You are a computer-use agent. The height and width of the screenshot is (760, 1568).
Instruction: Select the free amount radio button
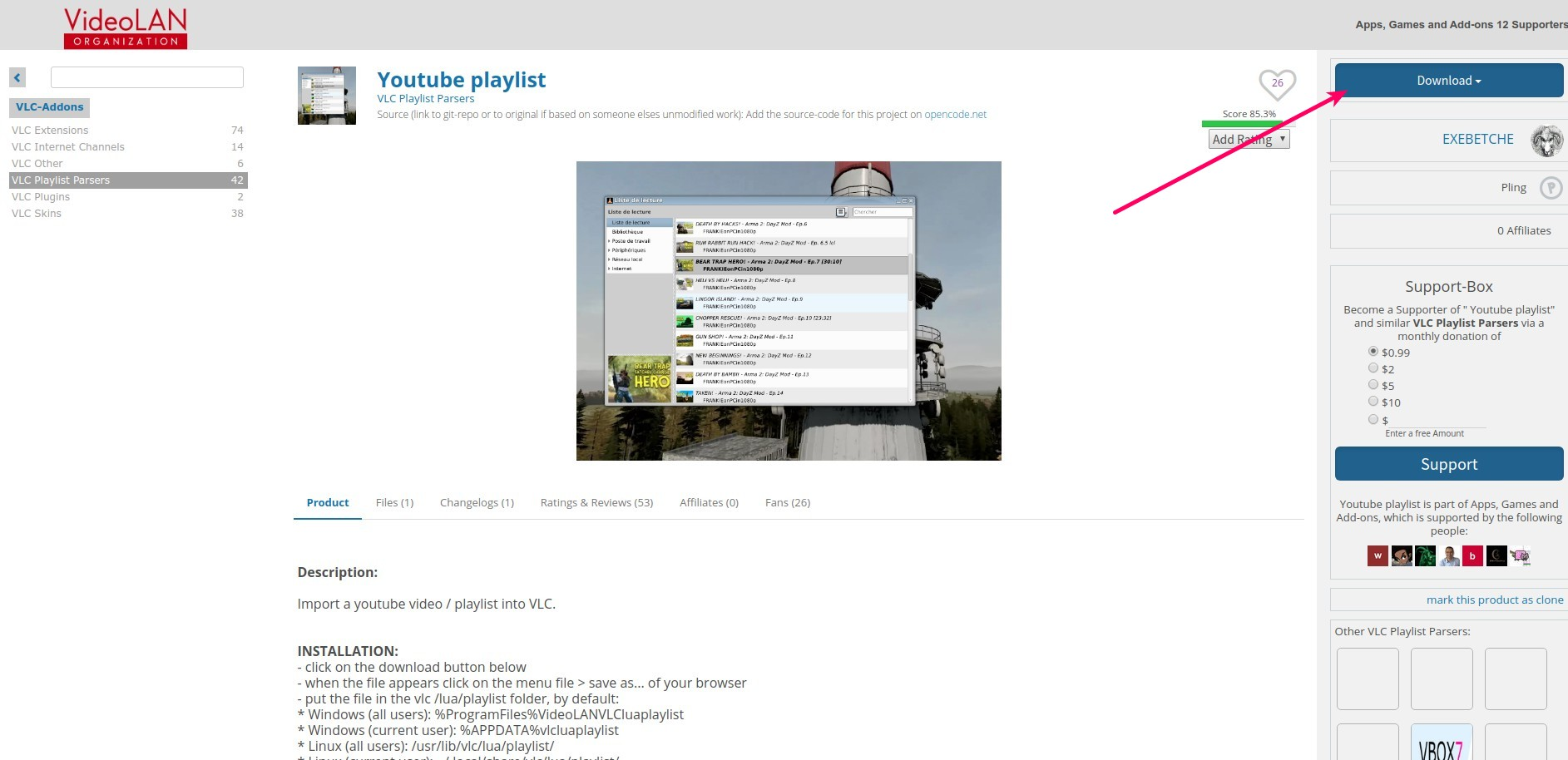(x=1373, y=419)
